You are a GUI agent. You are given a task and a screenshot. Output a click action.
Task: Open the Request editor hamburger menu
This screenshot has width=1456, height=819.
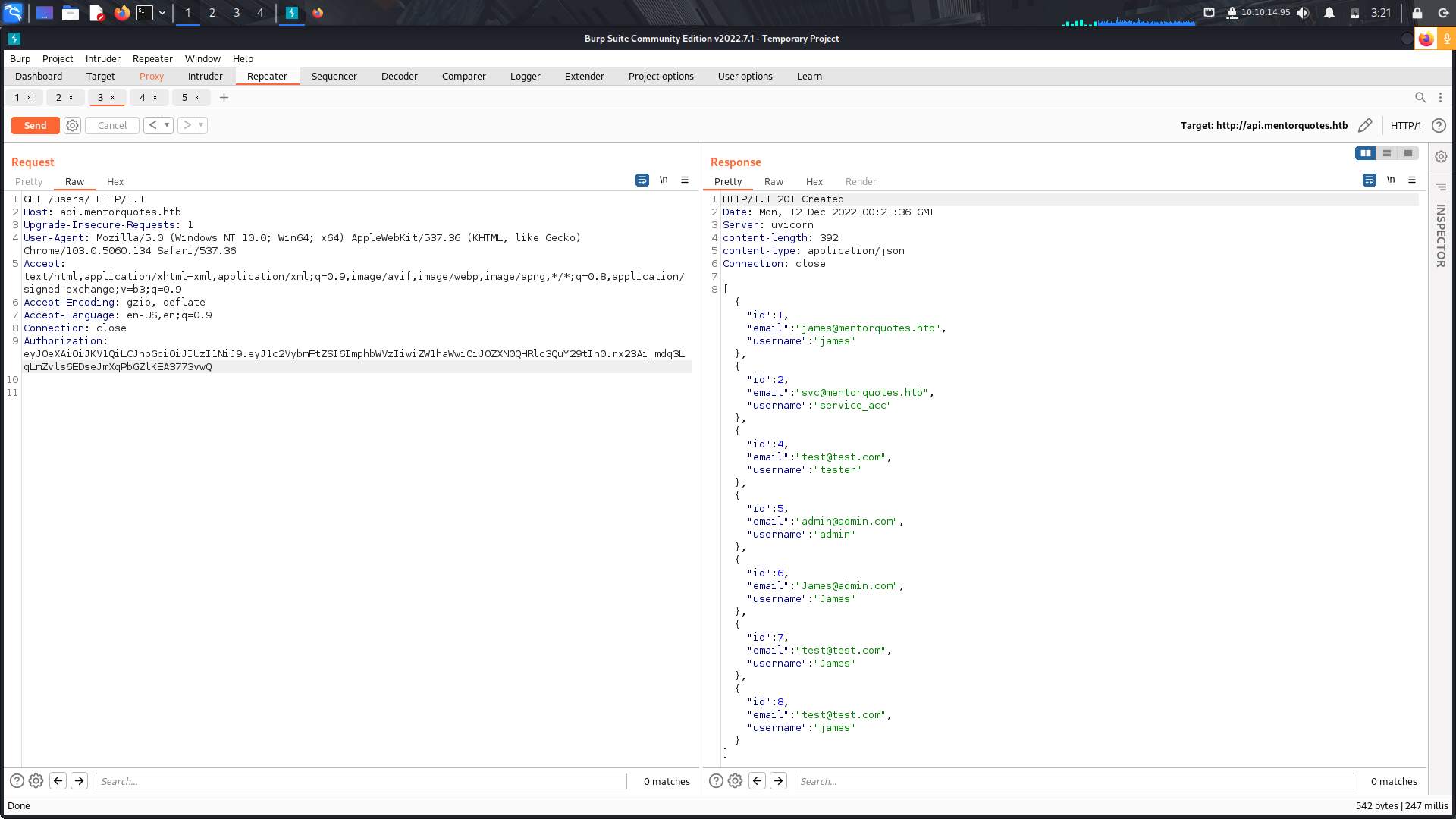(x=685, y=180)
